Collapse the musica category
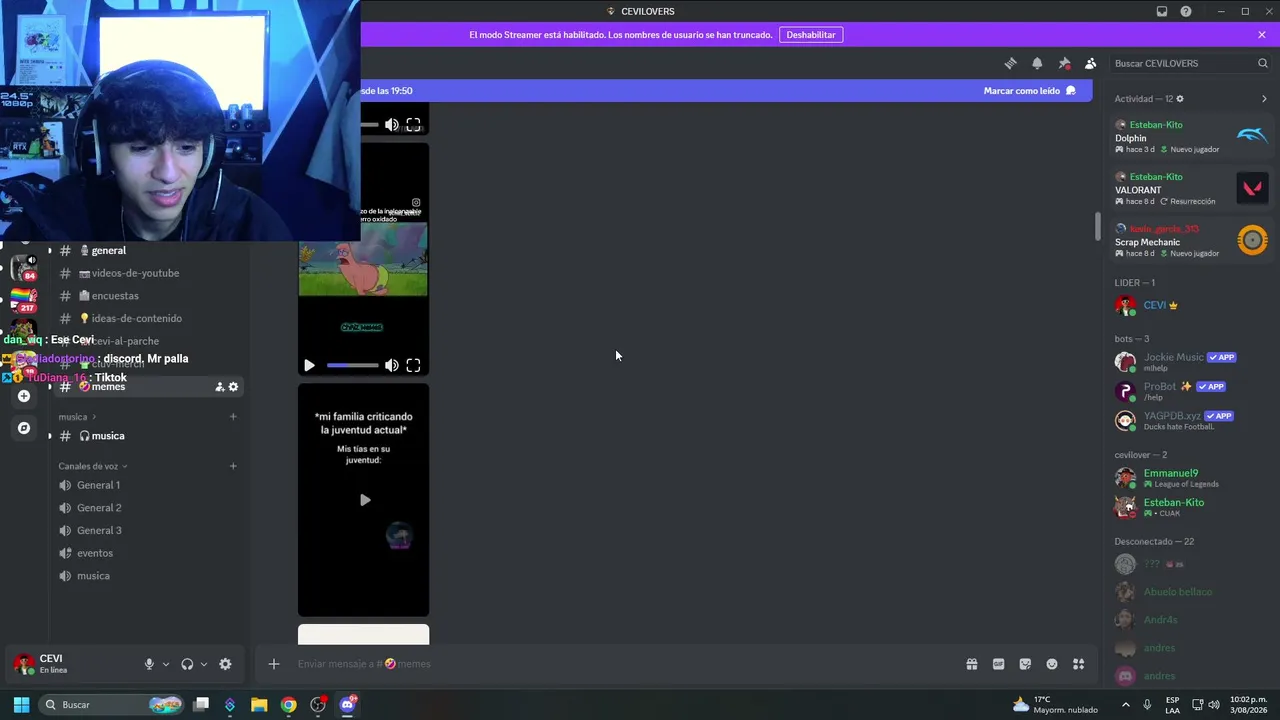Viewport: 1280px width, 720px height. pos(77,417)
